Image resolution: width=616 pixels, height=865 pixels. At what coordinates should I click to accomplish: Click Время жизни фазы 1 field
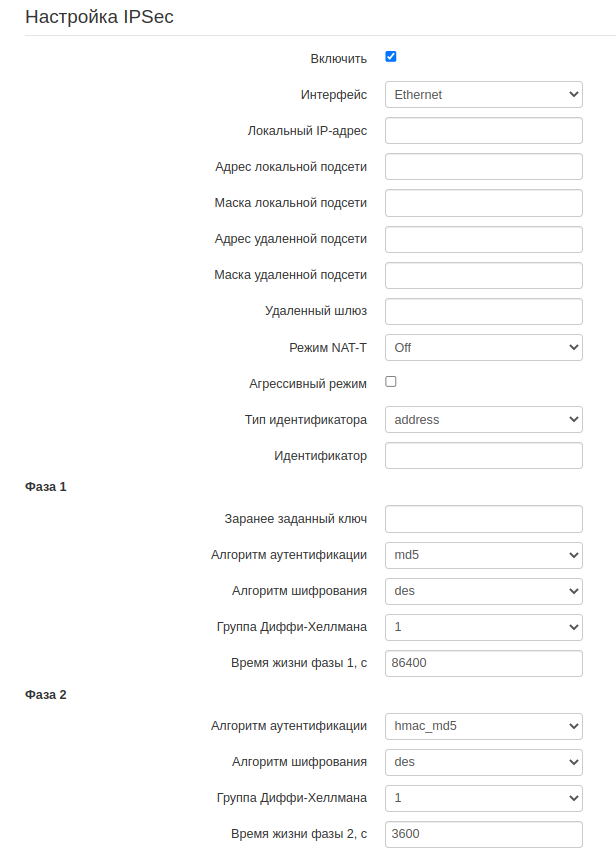click(x=483, y=663)
